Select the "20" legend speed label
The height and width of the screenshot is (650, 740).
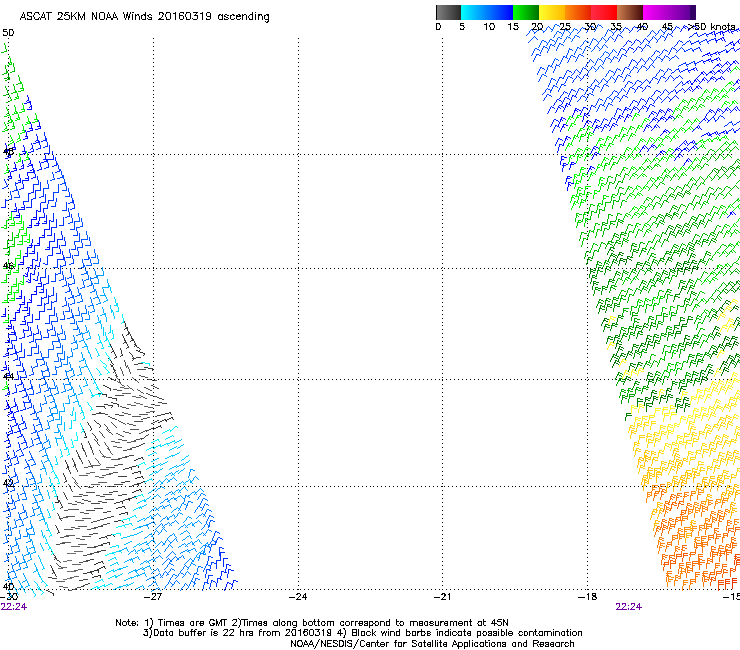(537, 27)
